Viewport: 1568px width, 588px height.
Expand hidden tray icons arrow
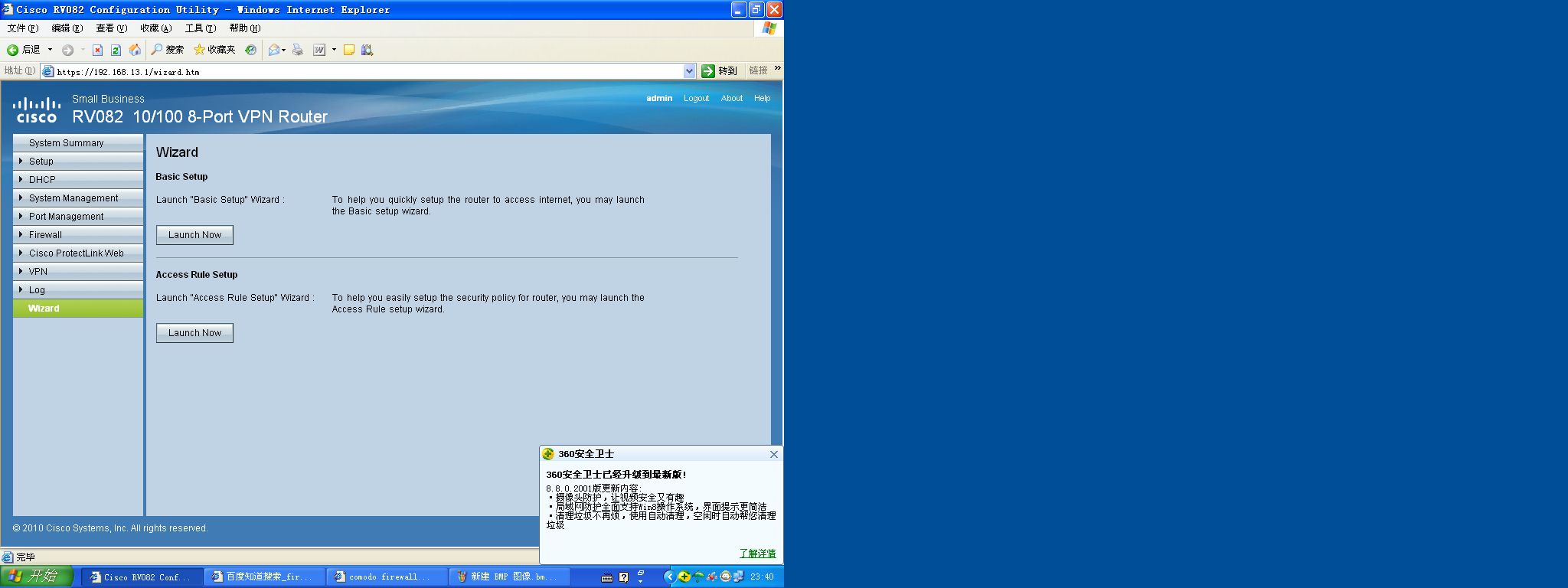pos(669,577)
